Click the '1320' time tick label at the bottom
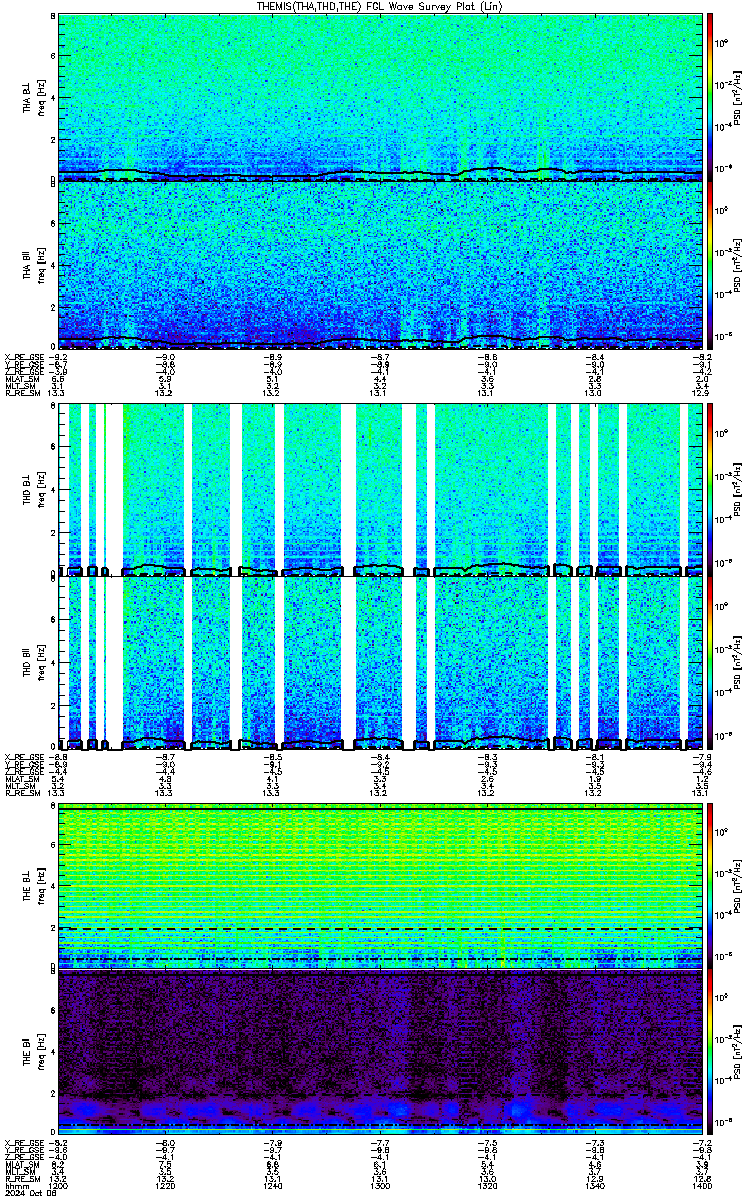Image resolution: width=750 pixels, height=1200 pixels. [x=489, y=1186]
